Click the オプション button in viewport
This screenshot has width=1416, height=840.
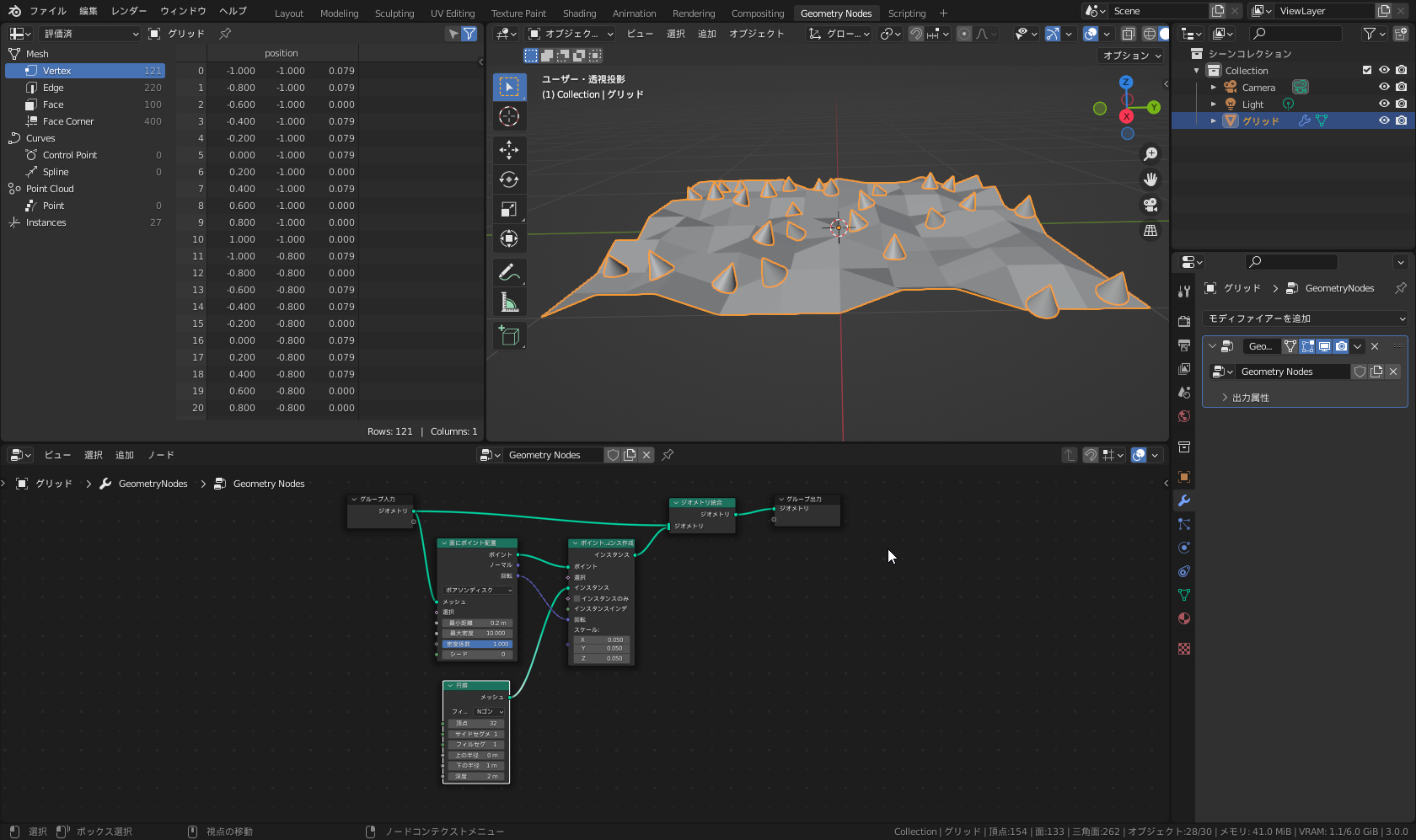point(1131,56)
